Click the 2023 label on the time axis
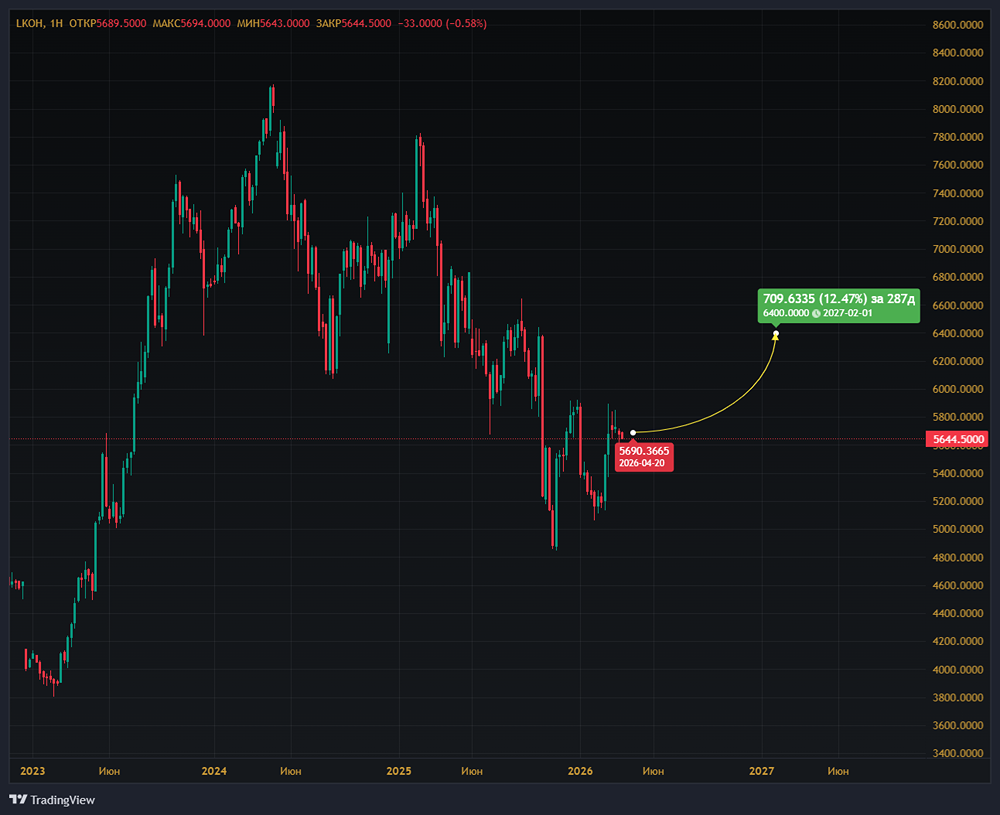 tap(32, 771)
